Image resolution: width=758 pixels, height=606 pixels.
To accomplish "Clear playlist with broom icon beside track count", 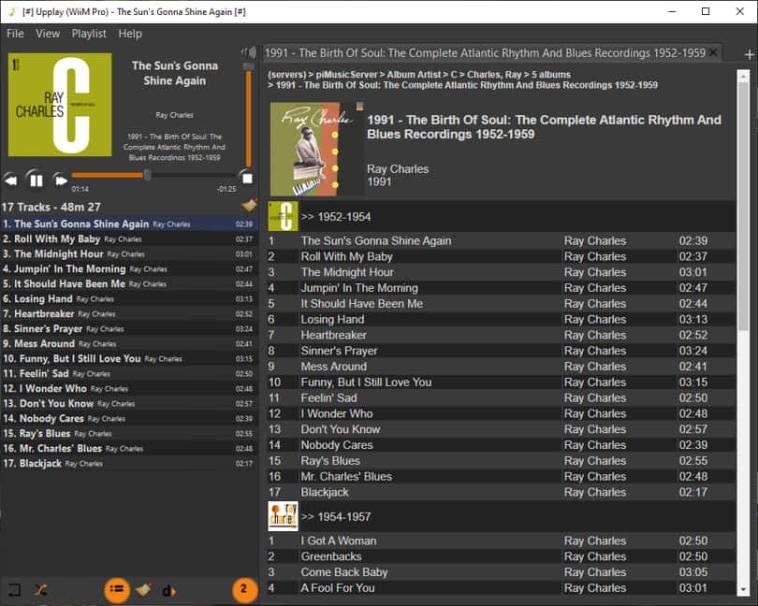I will (249, 206).
